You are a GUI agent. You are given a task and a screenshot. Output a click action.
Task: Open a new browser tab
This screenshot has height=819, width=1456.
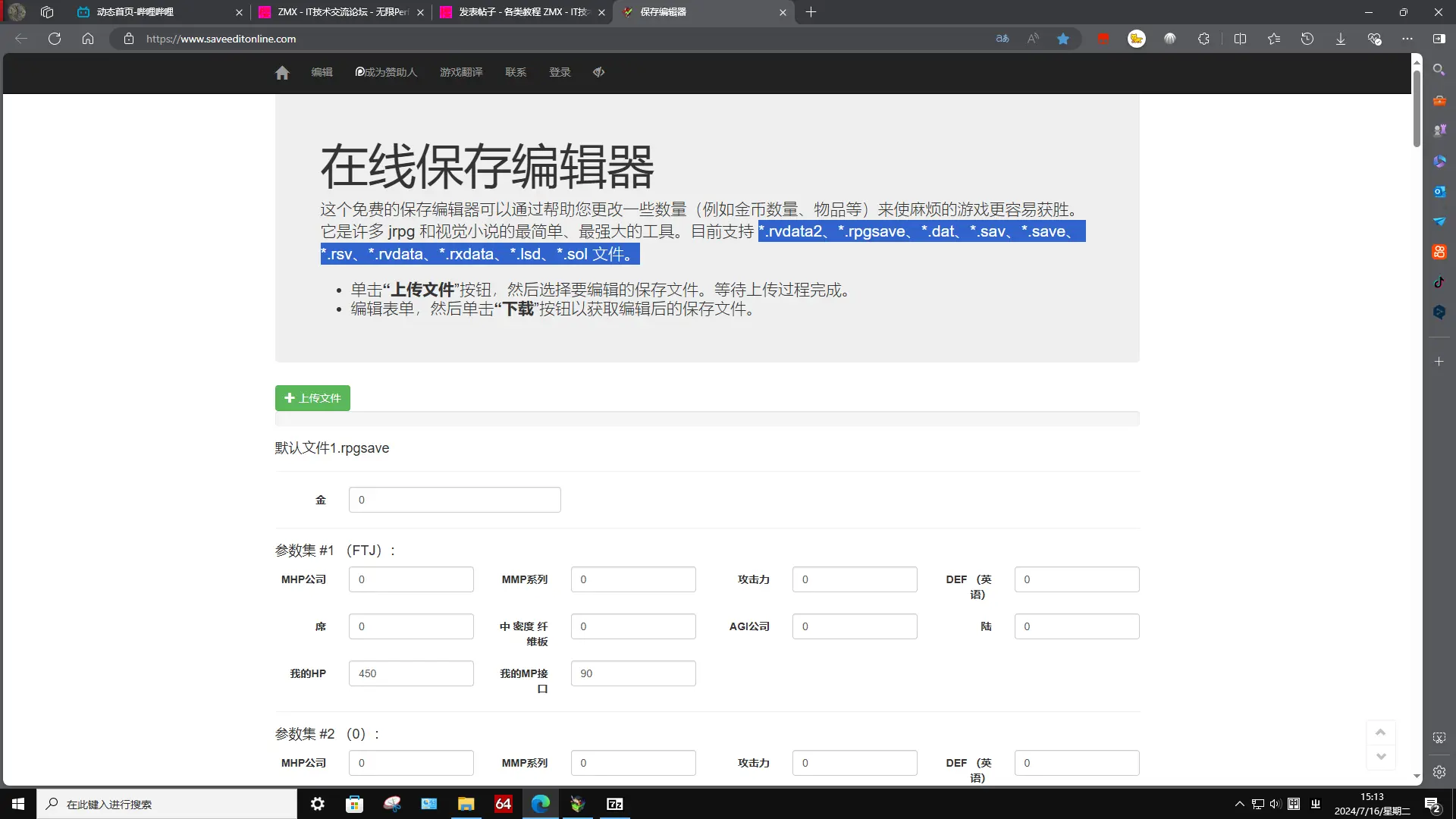[x=811, y=12]
